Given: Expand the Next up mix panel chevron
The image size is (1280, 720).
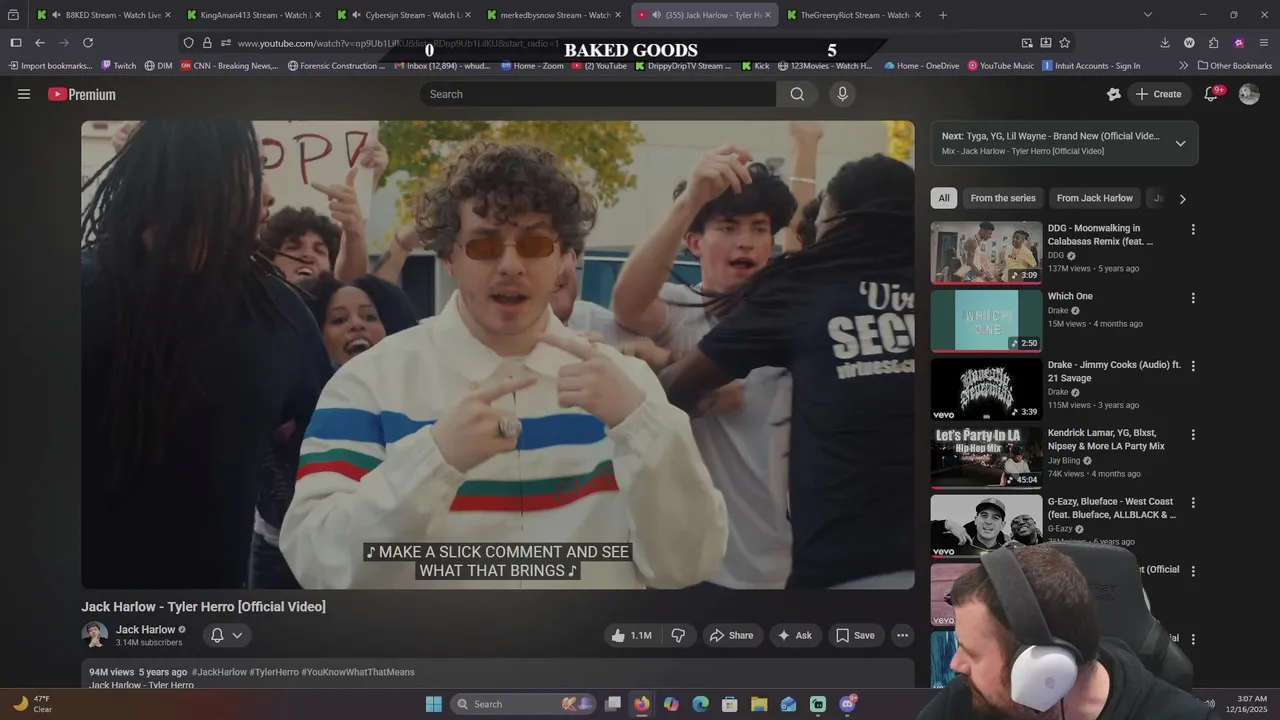Looking at the screenshot, I should tap(1180, 143).
